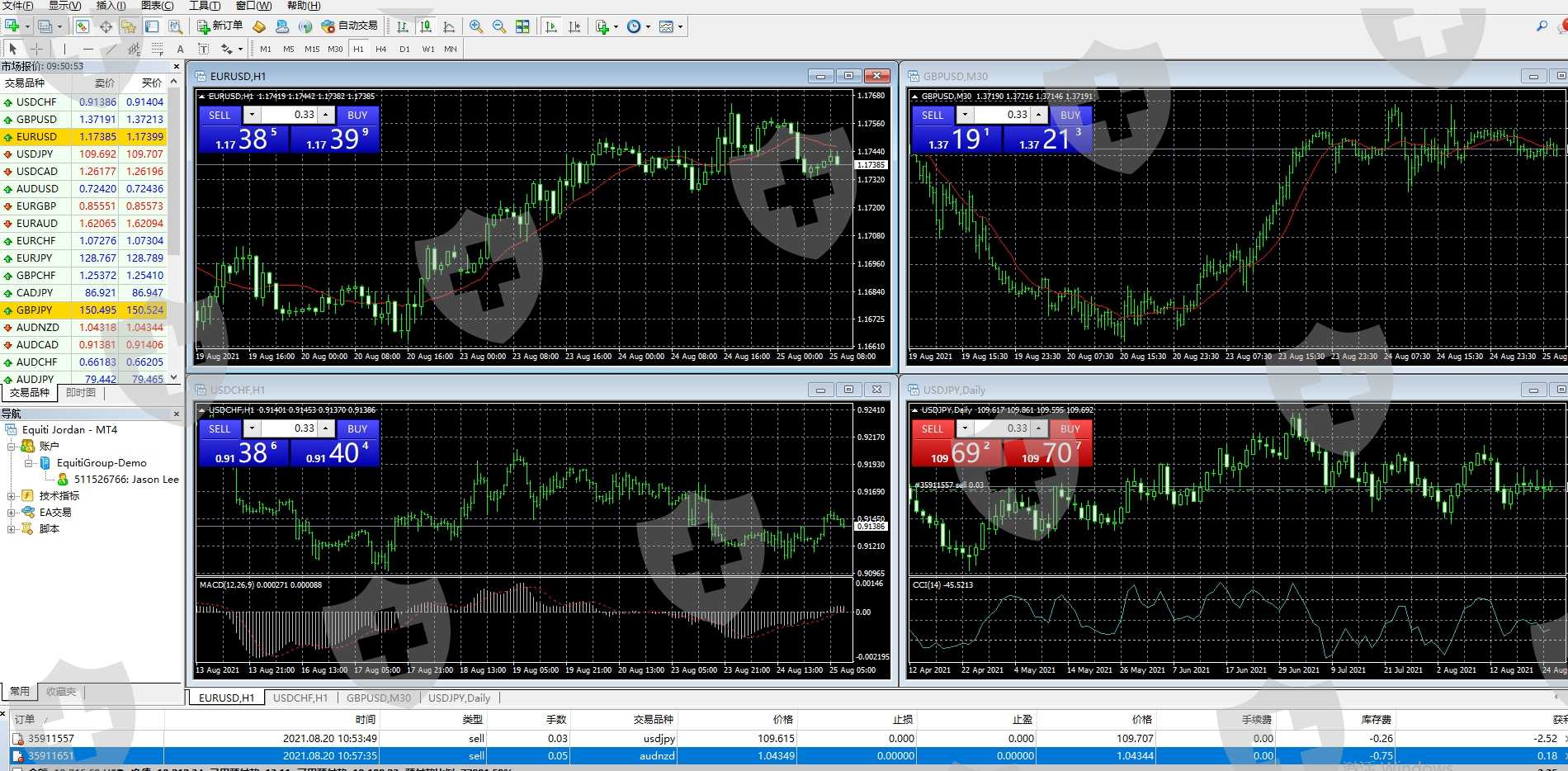This screenshot has height=771, width=1568.
Task: Expand the 技术指标 tree node
Action: pyautogui.click(x=12, y=496)
